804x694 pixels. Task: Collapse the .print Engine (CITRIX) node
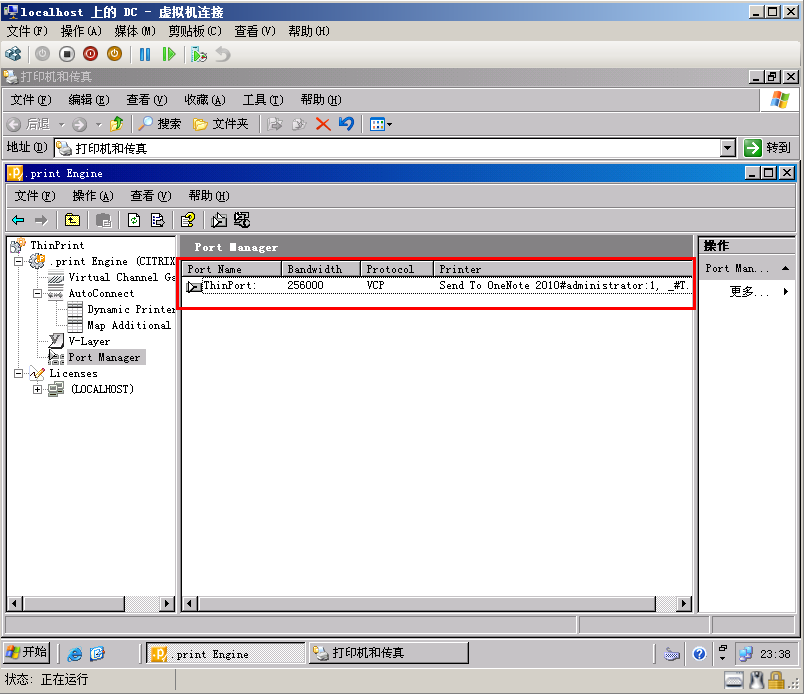(18, 261)
